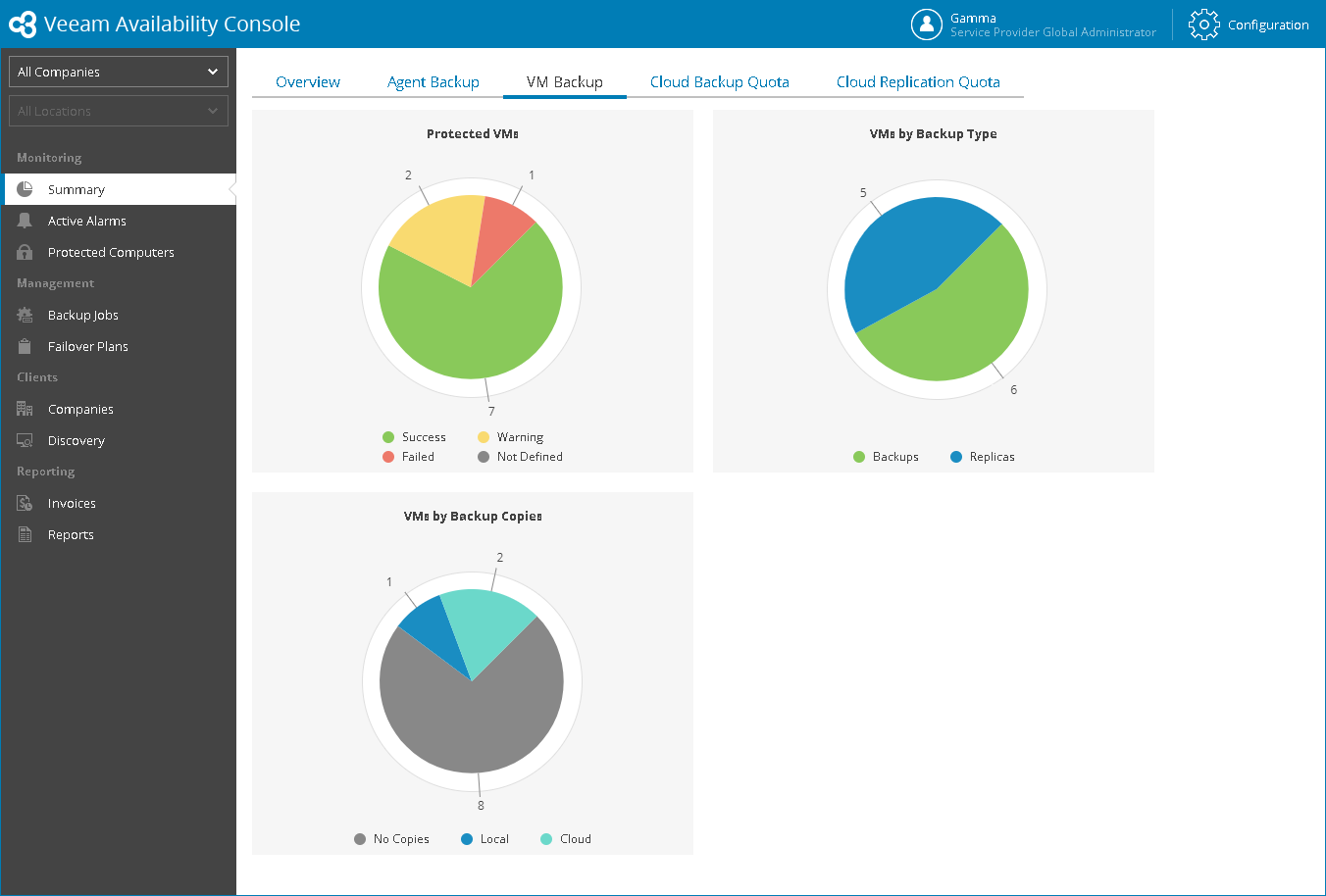Click the Discovery monitor icon
The height and width of the screenshot is (896, 1326).
pos(25,440)
